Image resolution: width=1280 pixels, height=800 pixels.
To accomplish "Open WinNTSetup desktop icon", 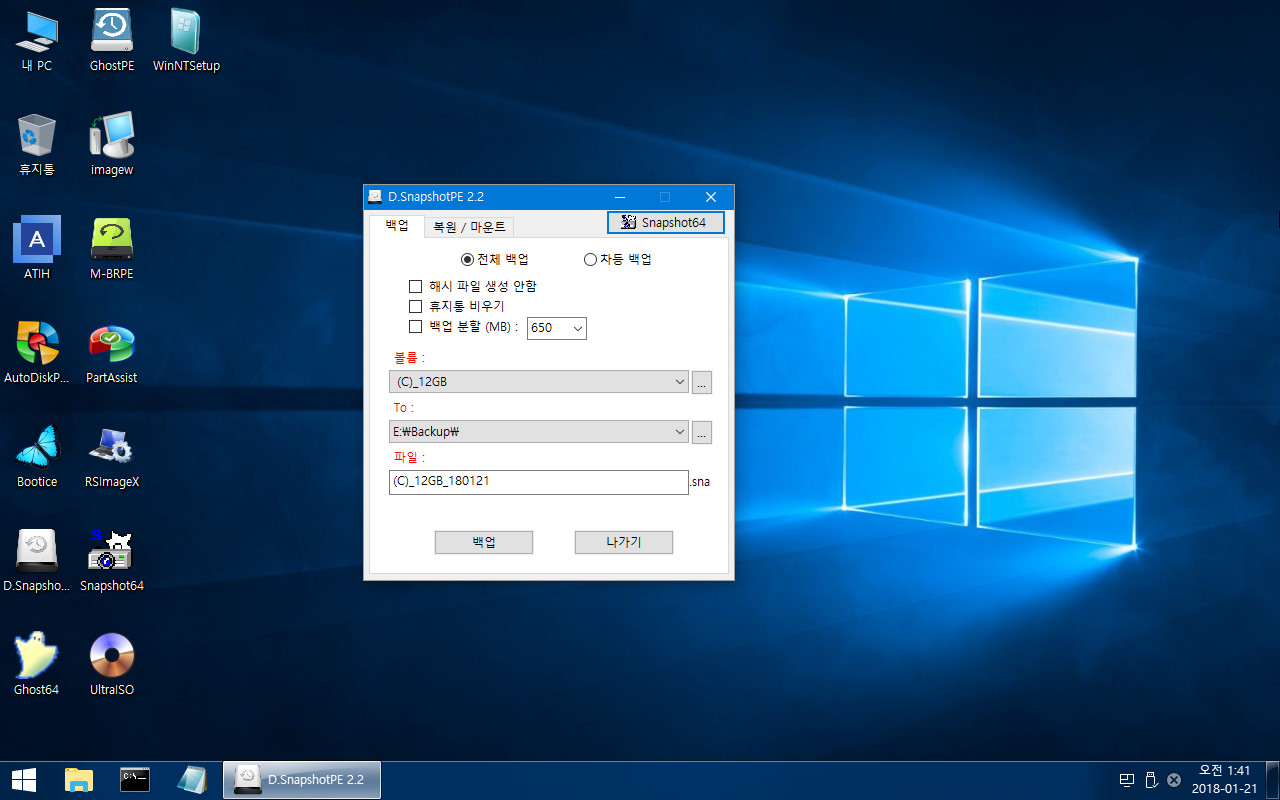I will coord(186,40).
